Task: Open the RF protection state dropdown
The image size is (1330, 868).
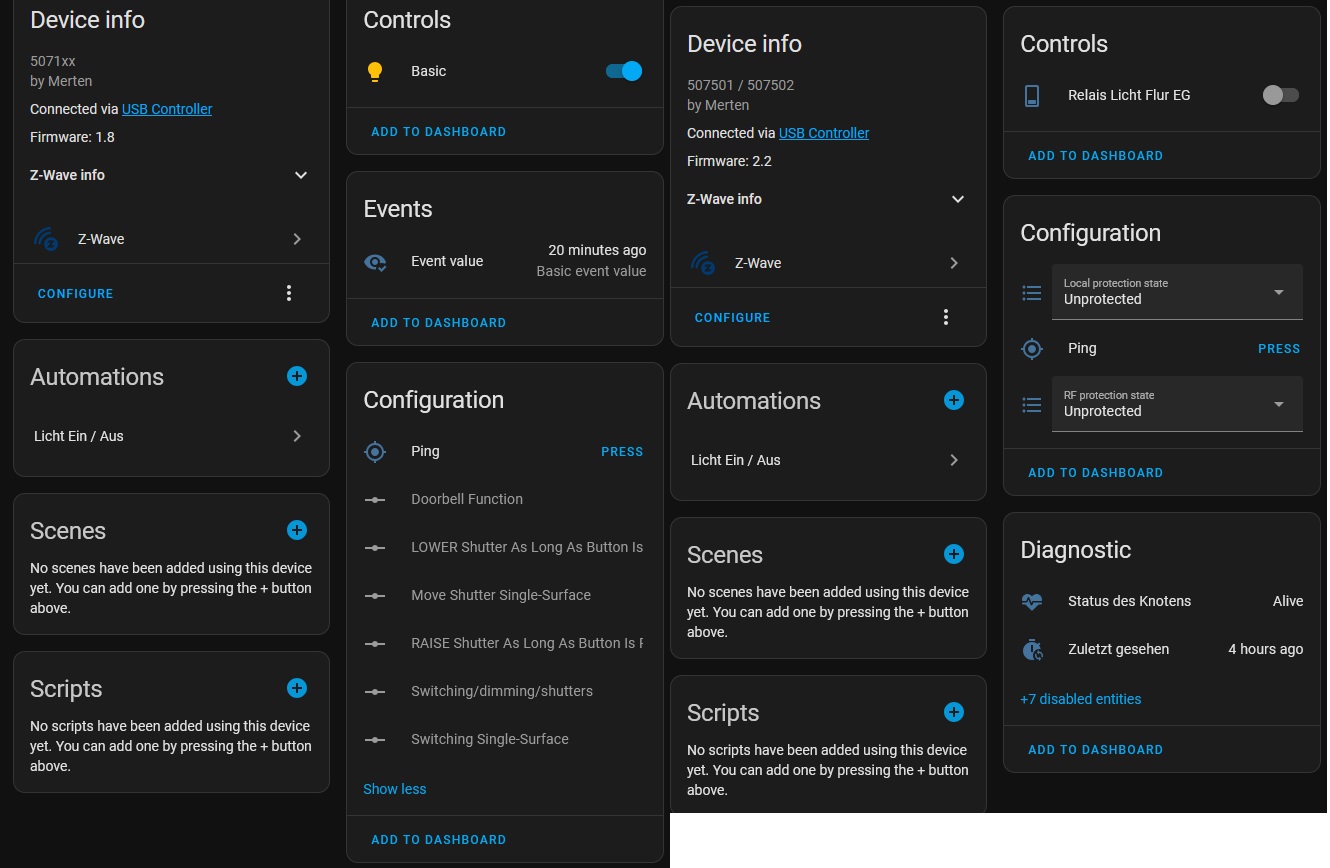Action: (x=1177, y=404)
